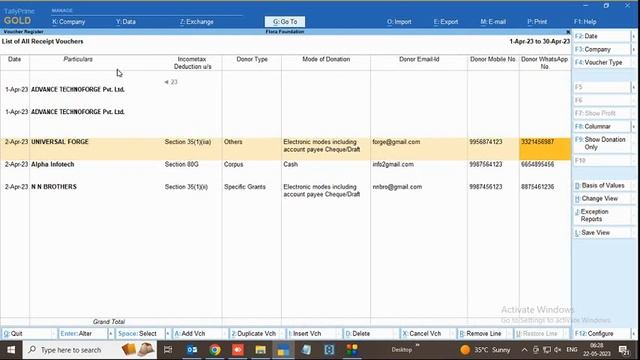Click mobile number 9987456123
The image size is (640, 360).
(x=486, y=187)
